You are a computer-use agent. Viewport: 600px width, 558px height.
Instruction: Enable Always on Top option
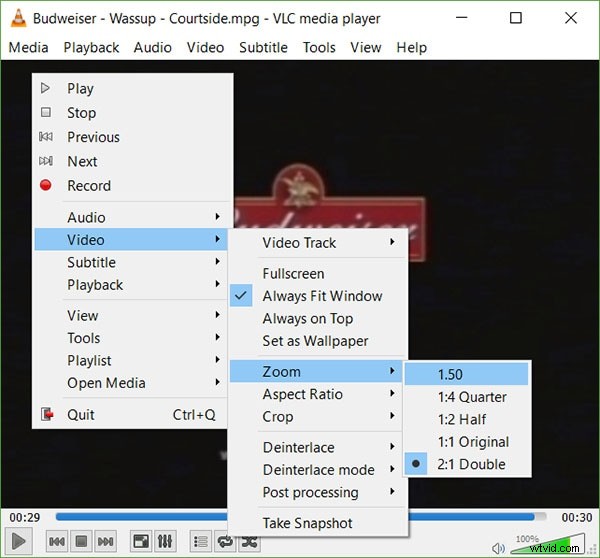point(317,318)
